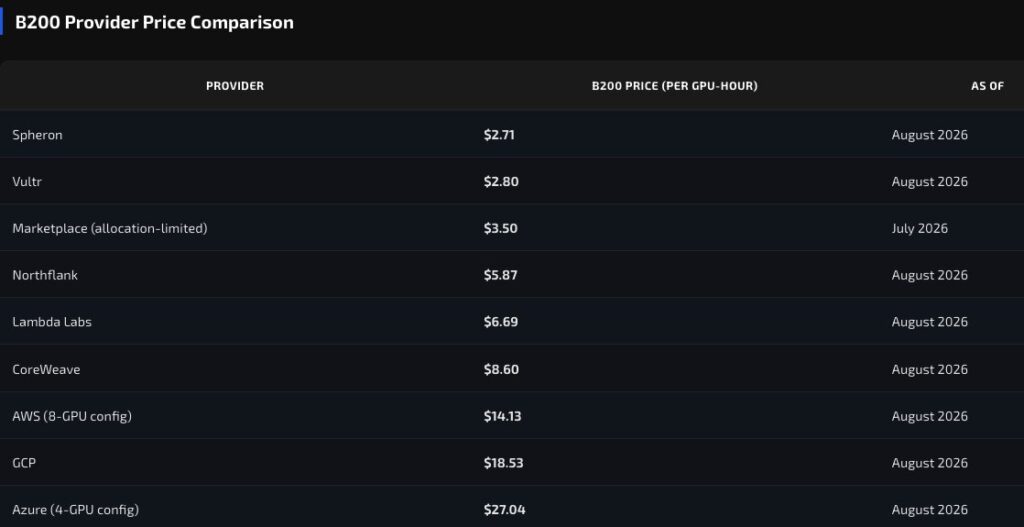
Task: Select the CoreWeave row label
Action: (46, 370)
